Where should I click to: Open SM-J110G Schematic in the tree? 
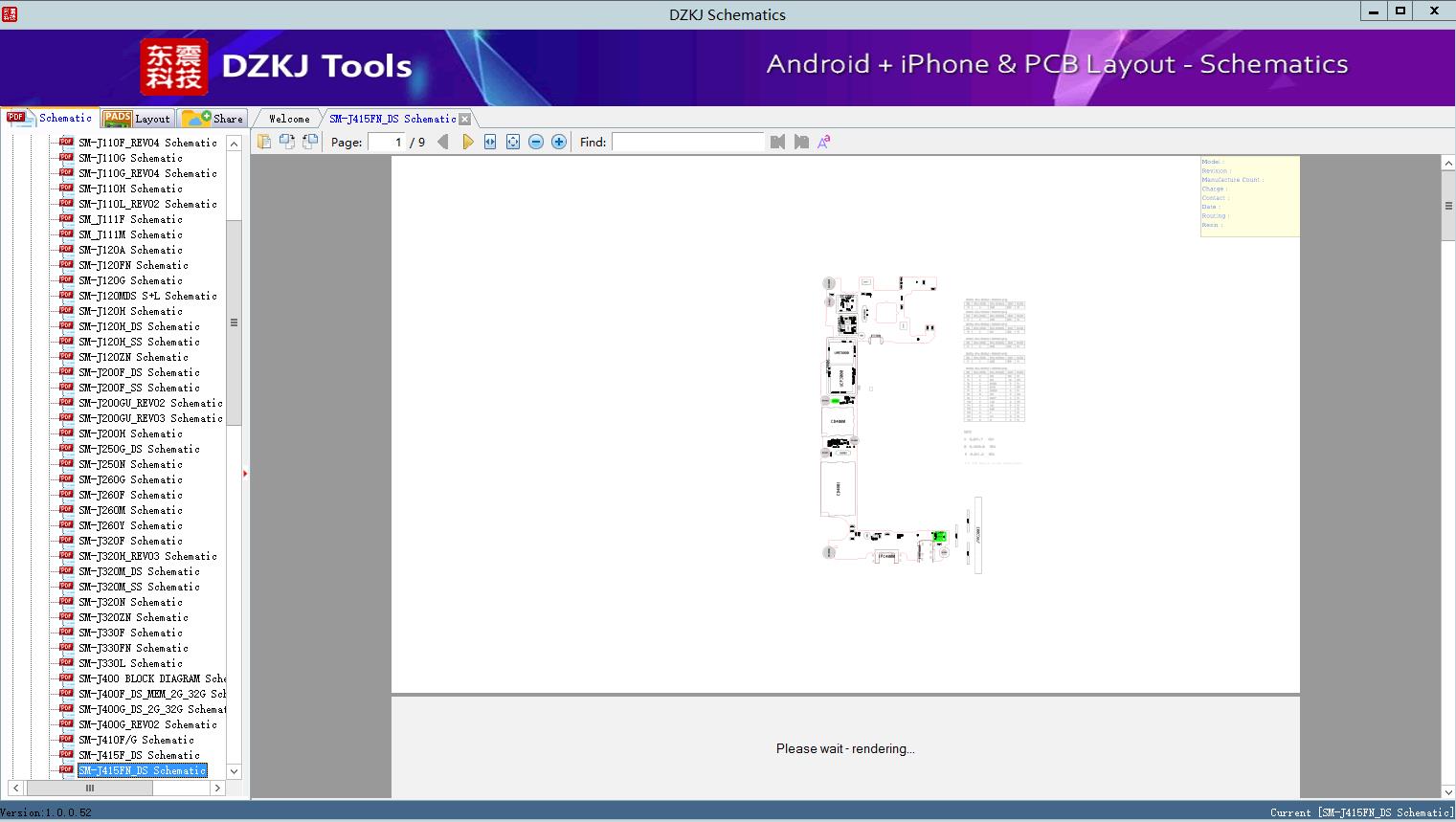pyautogui.click(x=130, y=158)
